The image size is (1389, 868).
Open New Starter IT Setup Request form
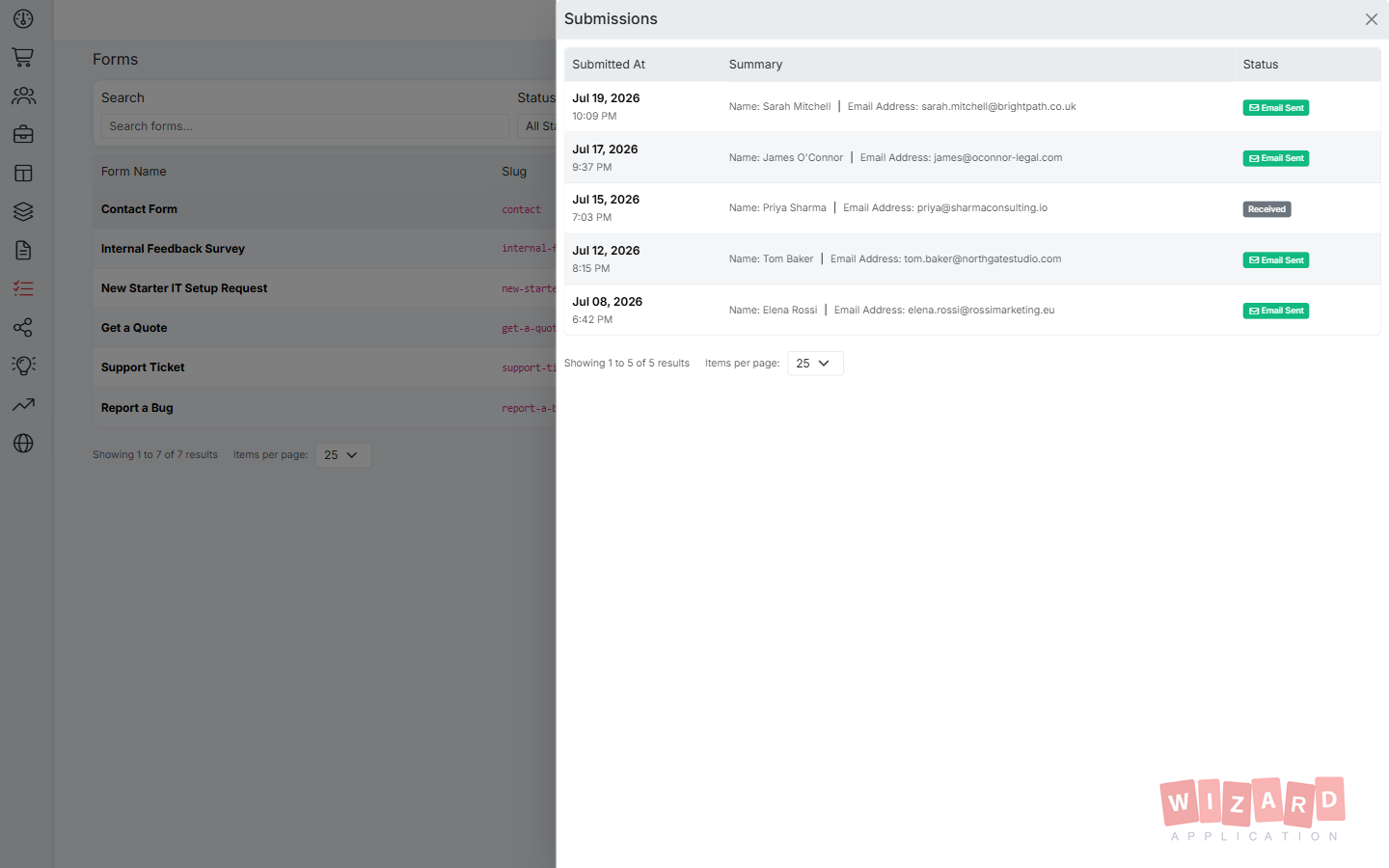(x=184, y=288)
